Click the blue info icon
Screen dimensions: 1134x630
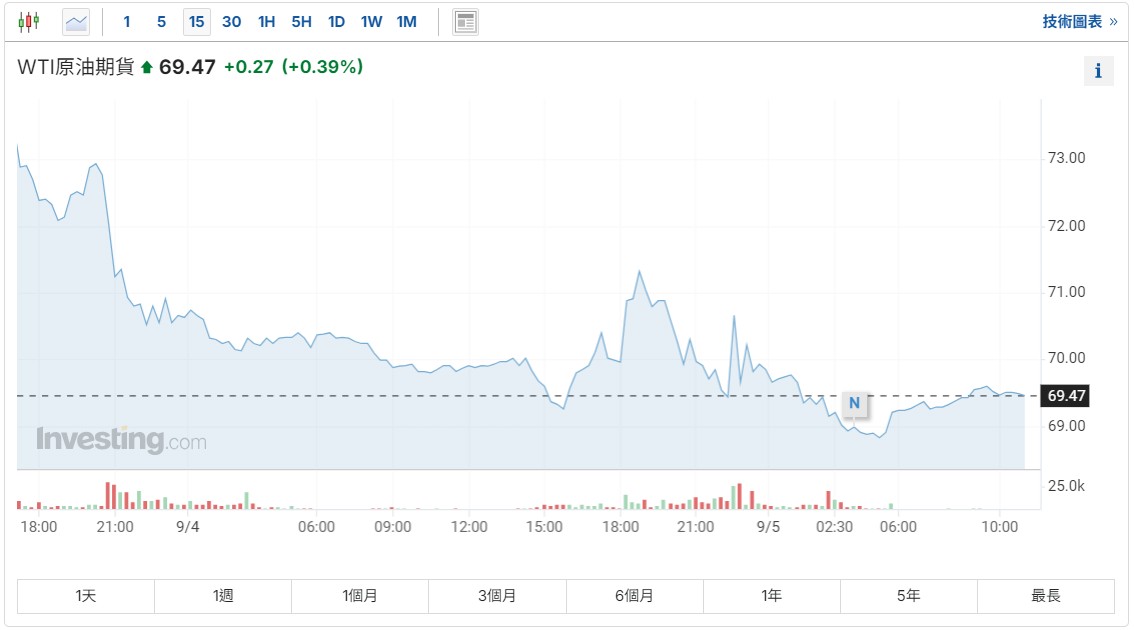pos(1098,71)
